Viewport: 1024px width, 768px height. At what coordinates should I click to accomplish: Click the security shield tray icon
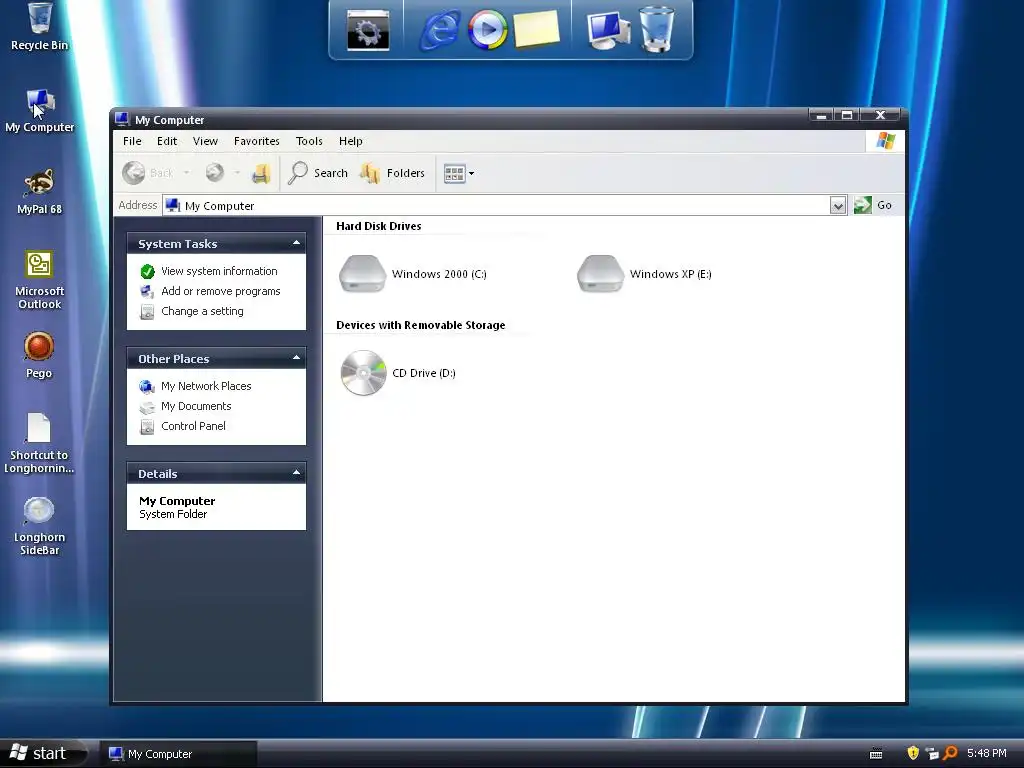point(913,753)
